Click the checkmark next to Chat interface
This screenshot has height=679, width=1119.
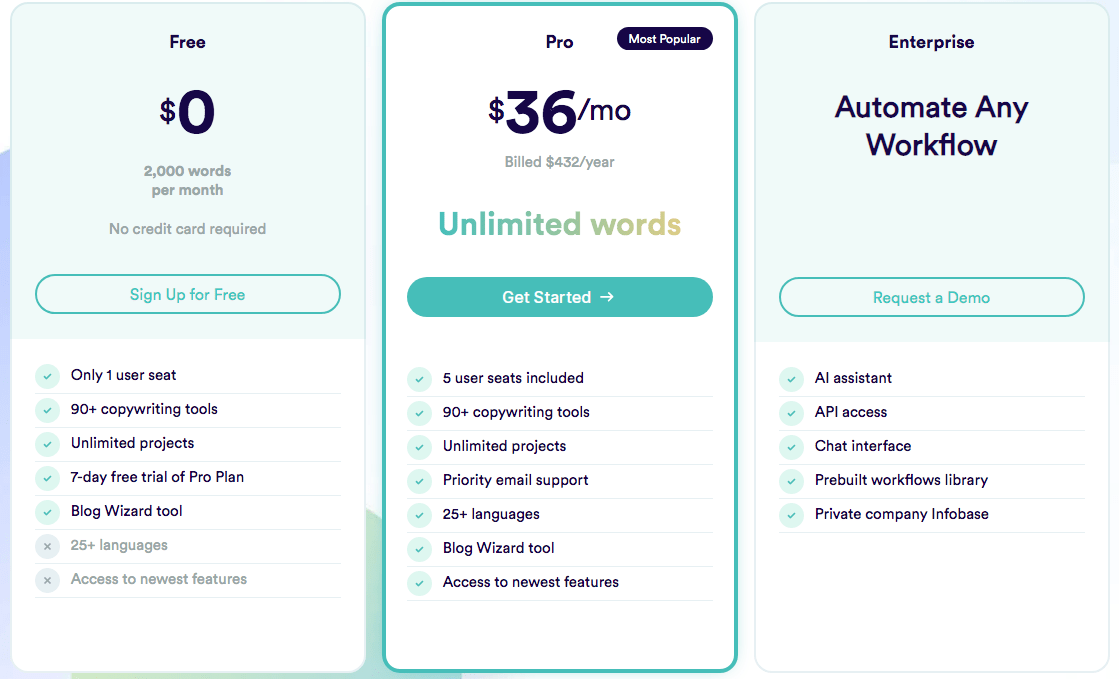(x=791, y=446)
